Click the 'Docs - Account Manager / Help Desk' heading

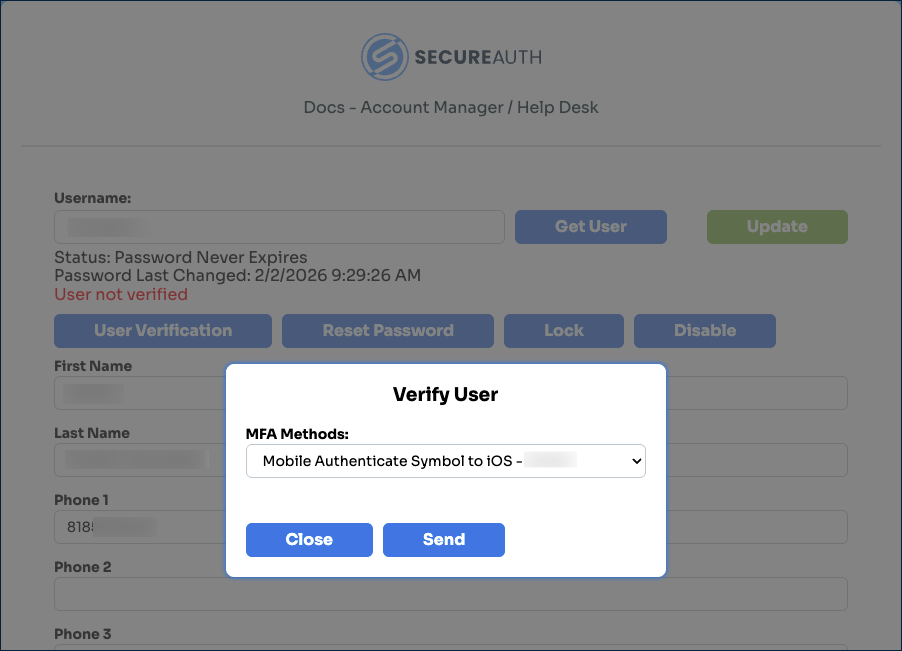[x=451, y=108]
